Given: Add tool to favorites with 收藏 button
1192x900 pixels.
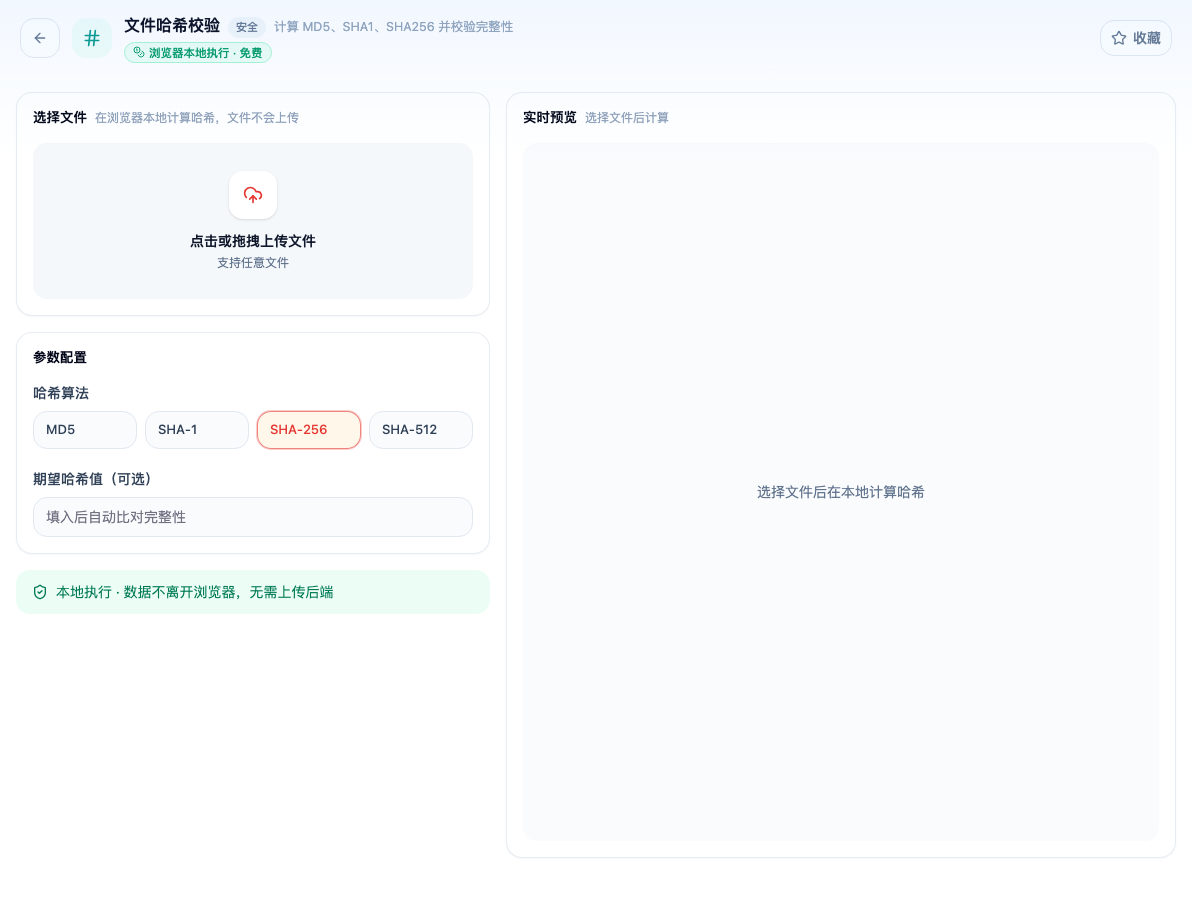Looking at the screenshot, I should [1136, 38].
